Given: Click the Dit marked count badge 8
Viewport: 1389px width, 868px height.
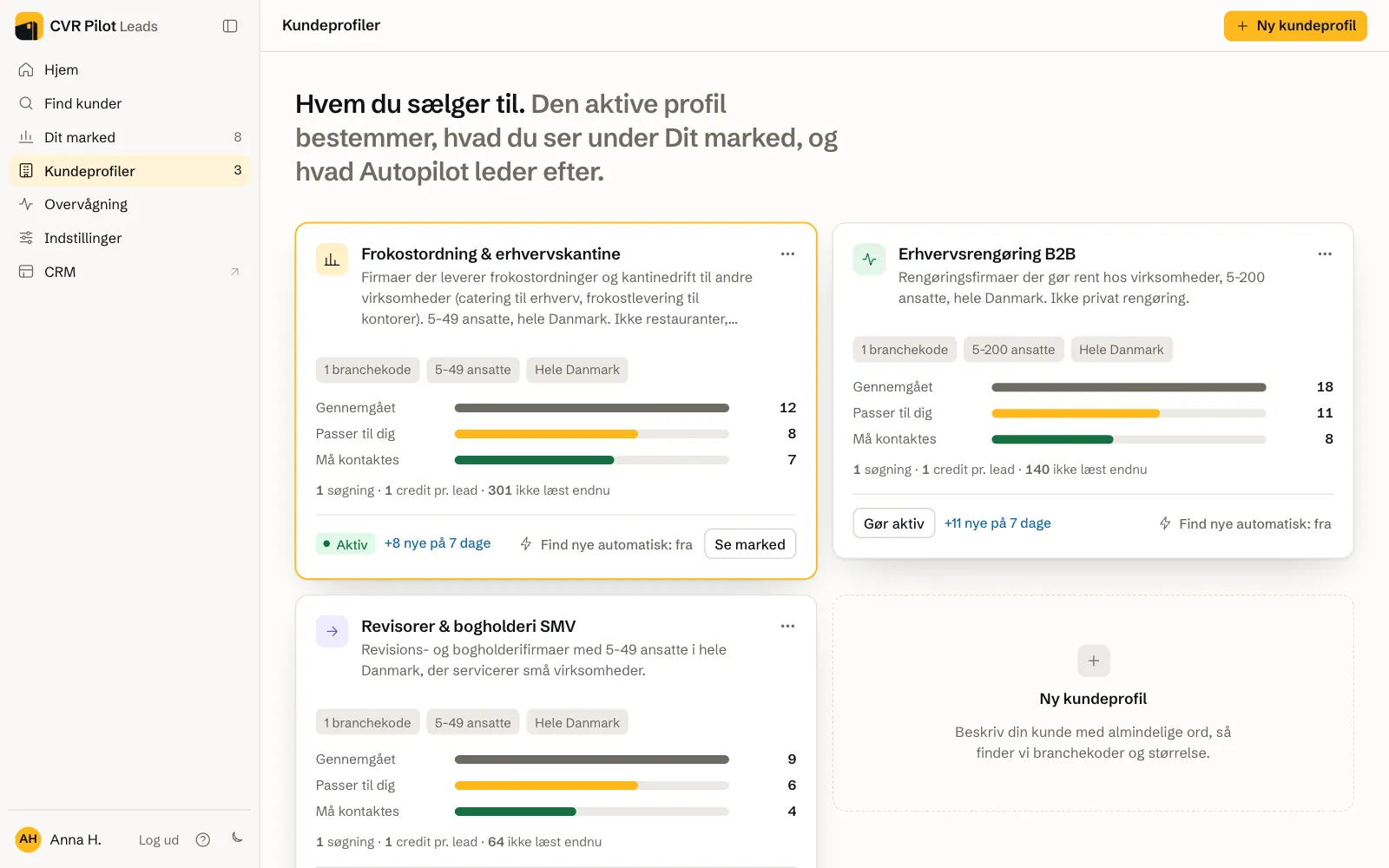Looking at the screenshot, I should [238, 137].
